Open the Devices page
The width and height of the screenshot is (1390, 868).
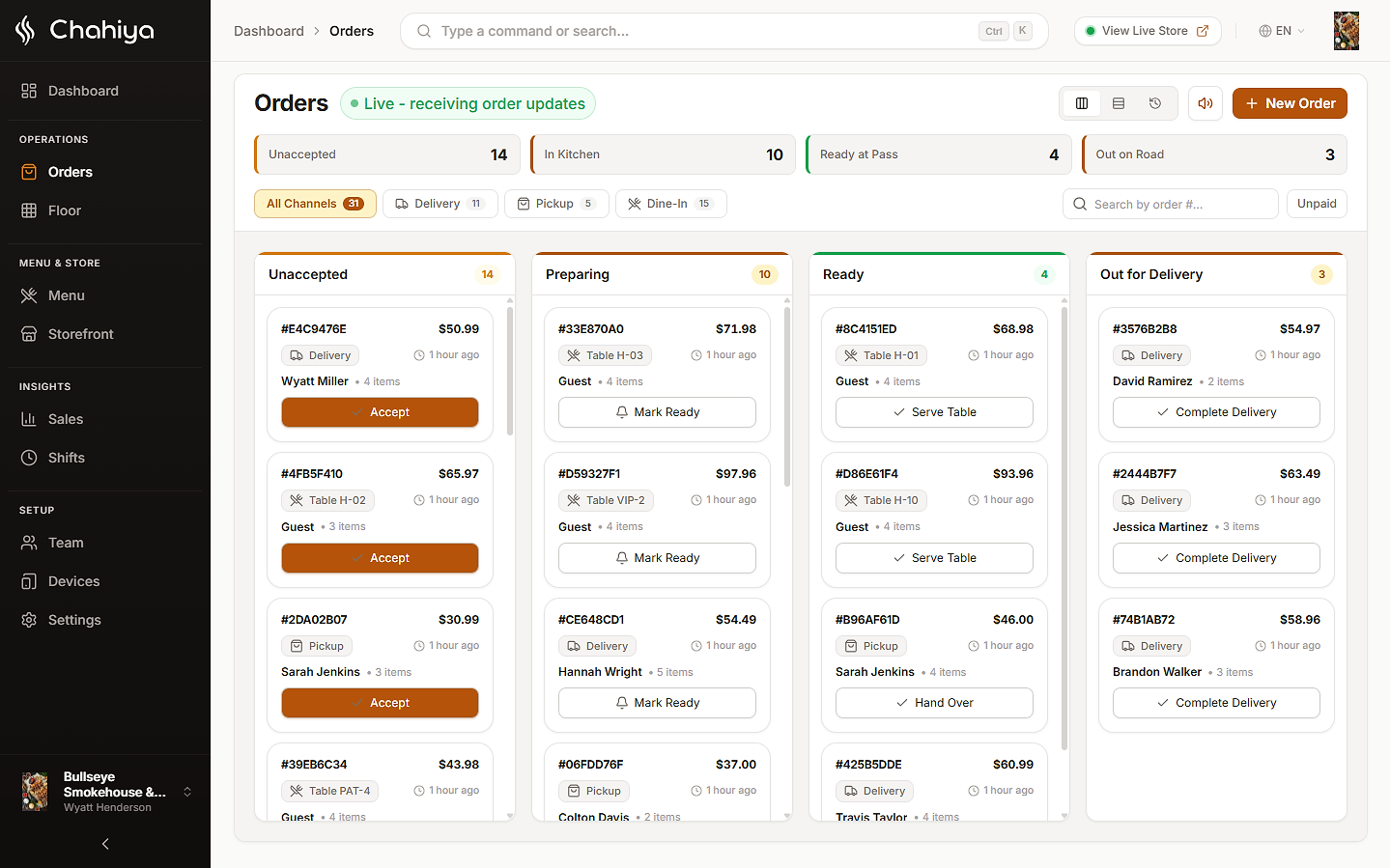pyautogui.click(x=105, y=581)
